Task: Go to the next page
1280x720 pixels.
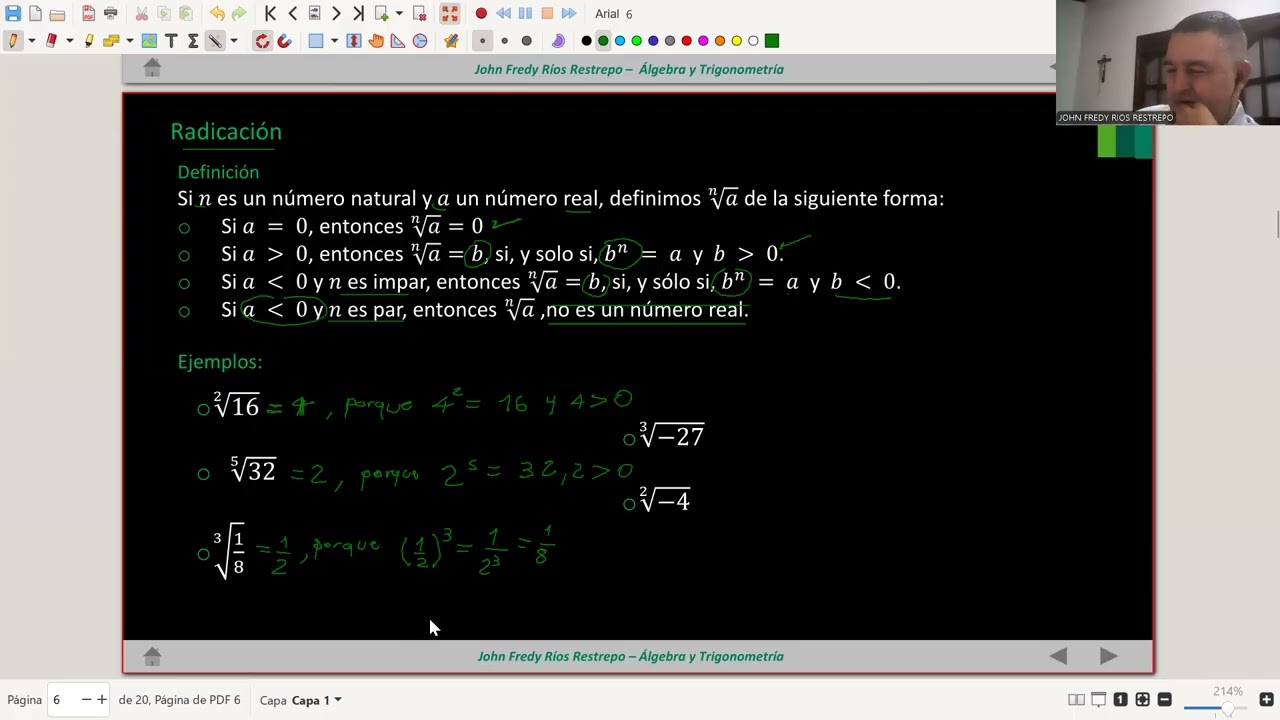Action: pyautogui.click(x=336, y=14)
